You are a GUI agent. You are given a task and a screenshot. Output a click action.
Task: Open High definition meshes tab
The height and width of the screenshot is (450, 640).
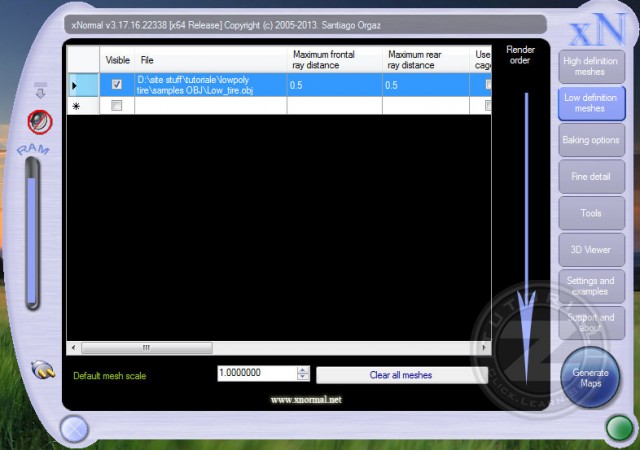591,66
